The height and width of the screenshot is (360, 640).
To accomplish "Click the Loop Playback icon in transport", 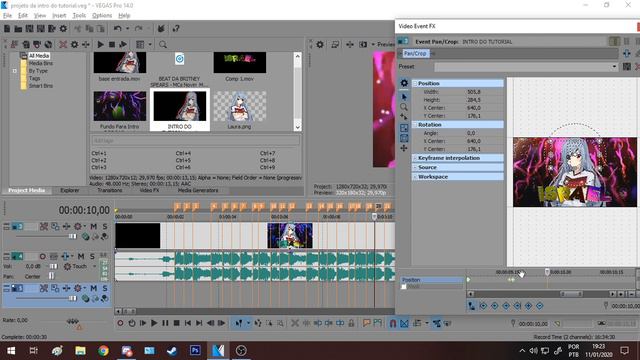I will coord(131,323).
